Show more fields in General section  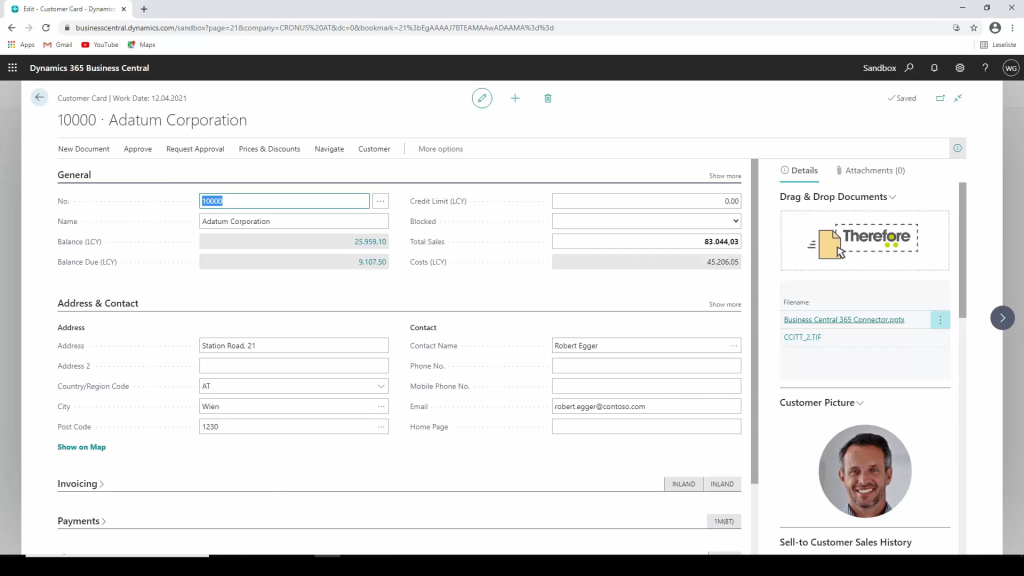[725, 176]
